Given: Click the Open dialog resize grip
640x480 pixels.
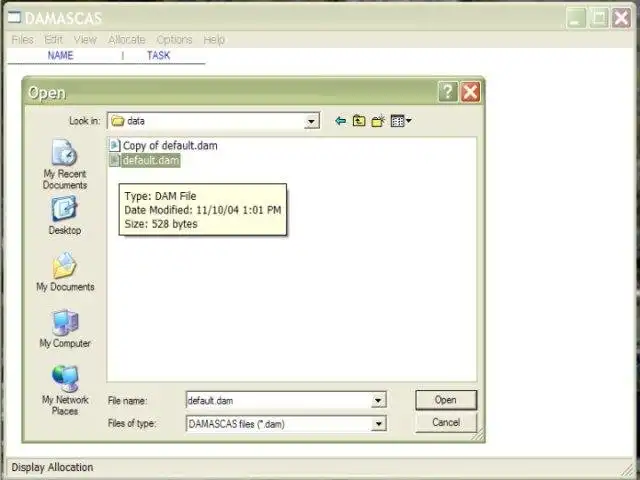Looking at the screenshot, I should click(478, 435).
